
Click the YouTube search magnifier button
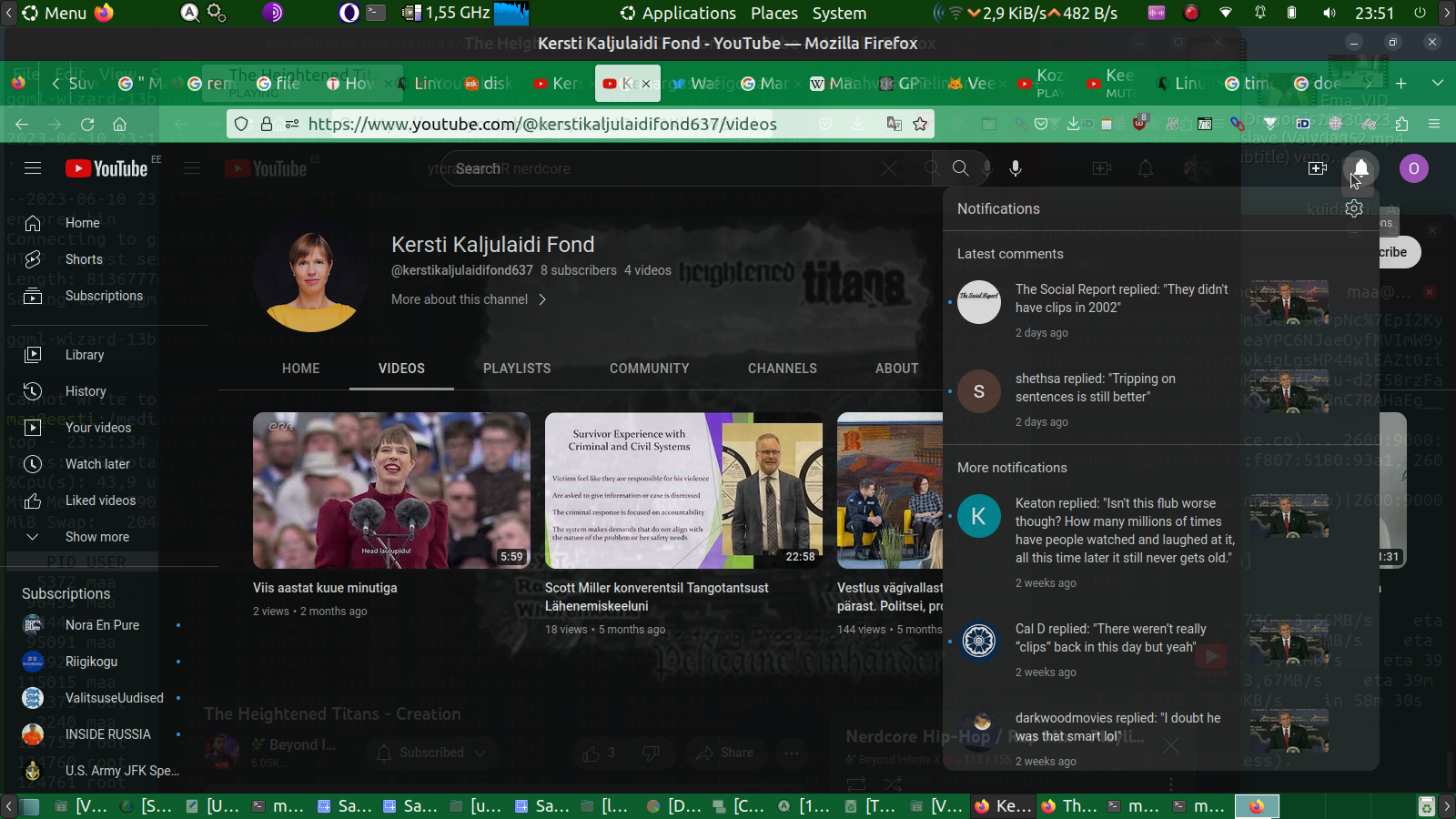(960, 168)
